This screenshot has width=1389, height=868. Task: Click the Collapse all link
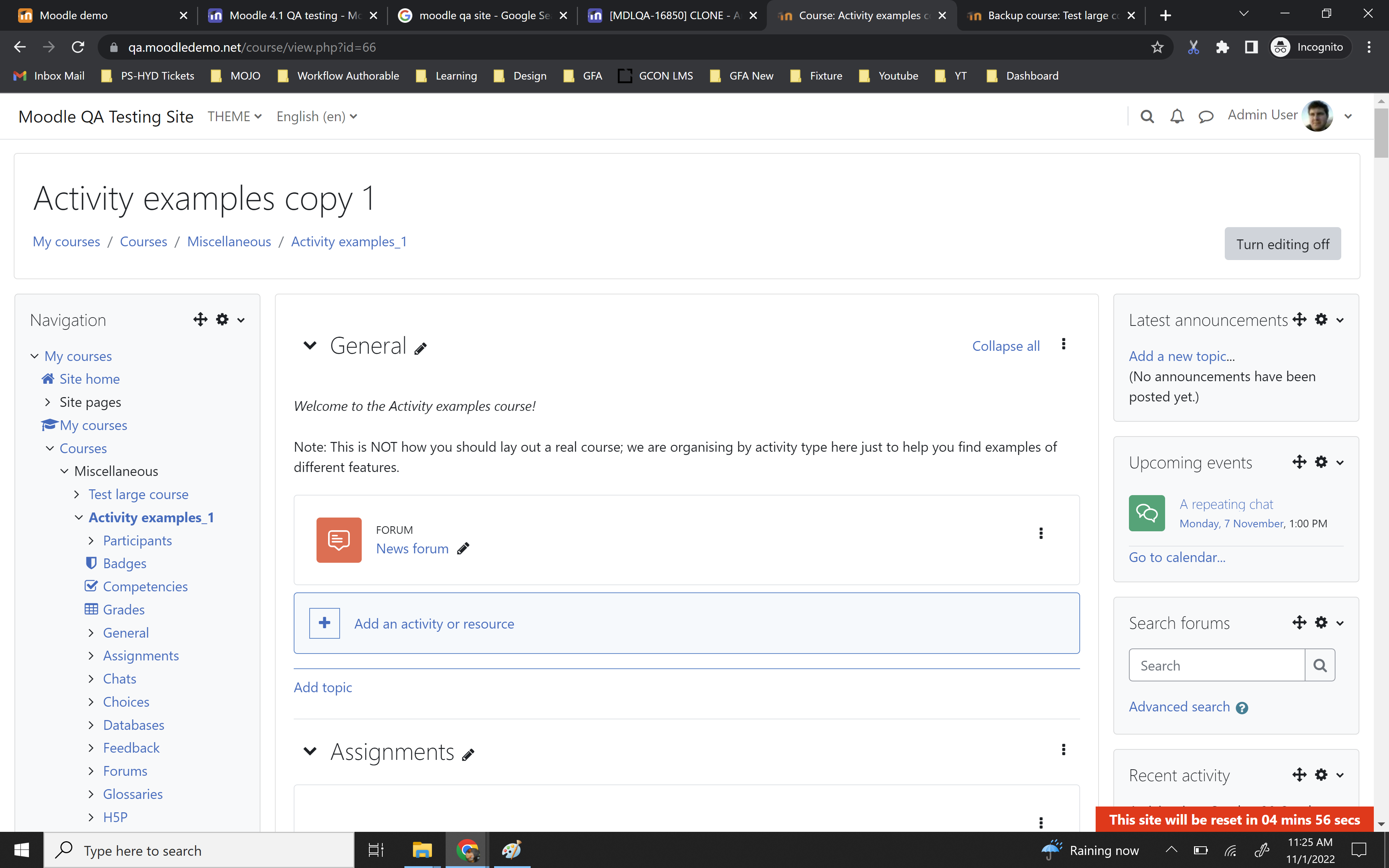(x=1006, y=346)
